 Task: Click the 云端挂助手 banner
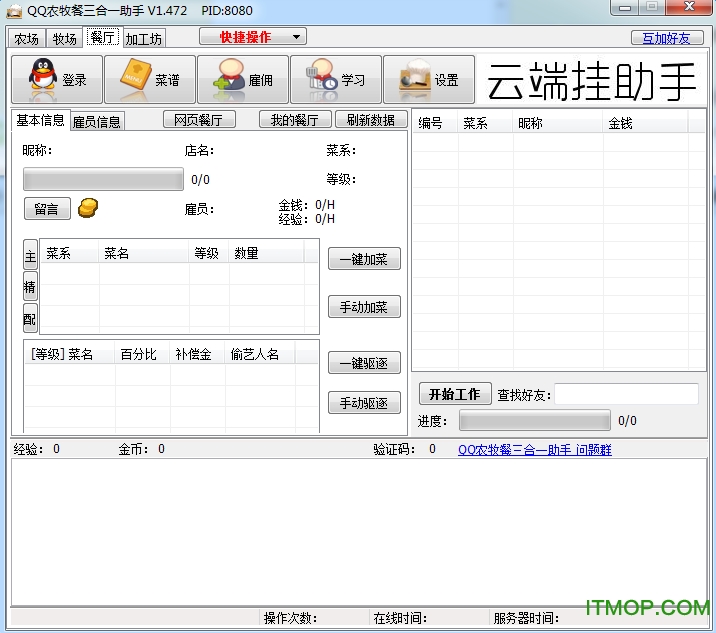point(591,80)
